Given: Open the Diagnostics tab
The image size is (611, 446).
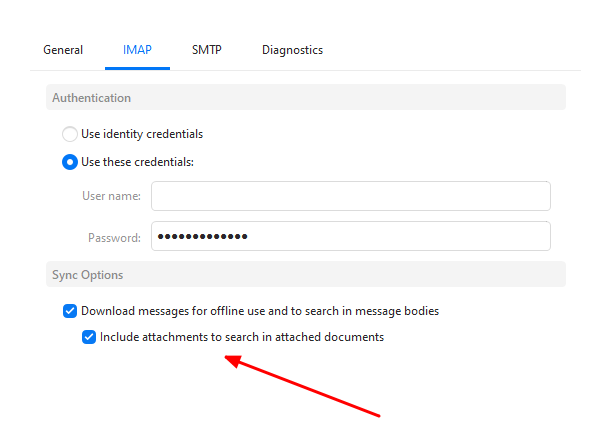Looking at the screenshot, I should 292,50.
